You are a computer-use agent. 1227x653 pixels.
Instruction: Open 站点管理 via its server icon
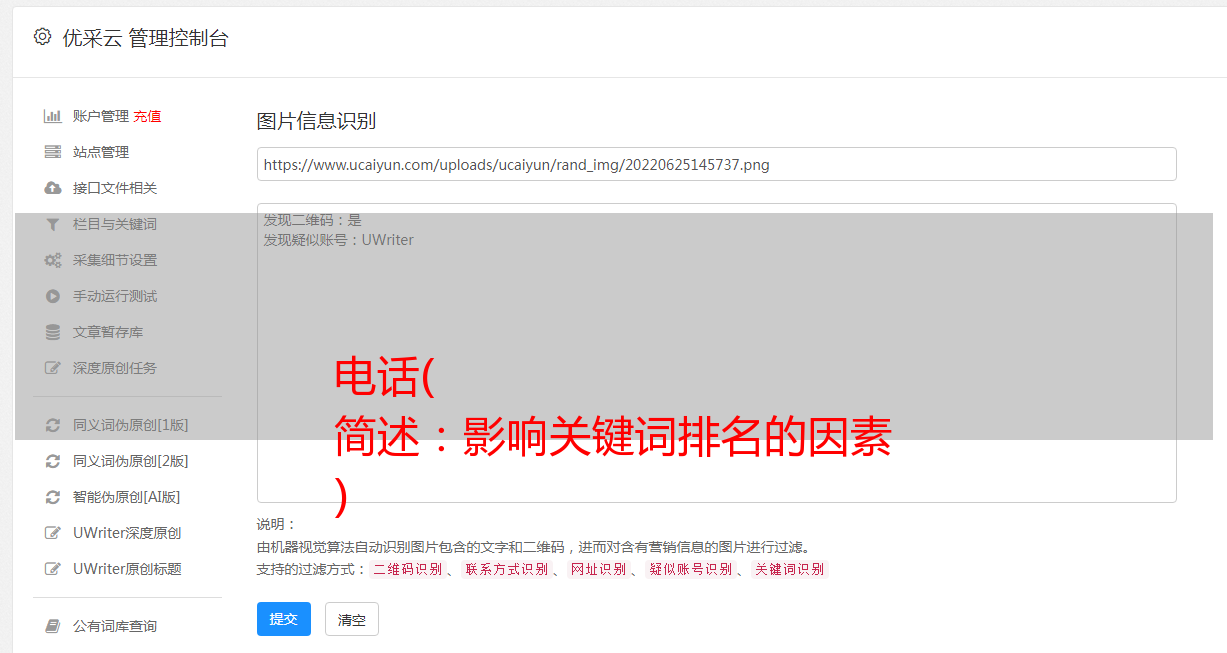pos(53,152)
